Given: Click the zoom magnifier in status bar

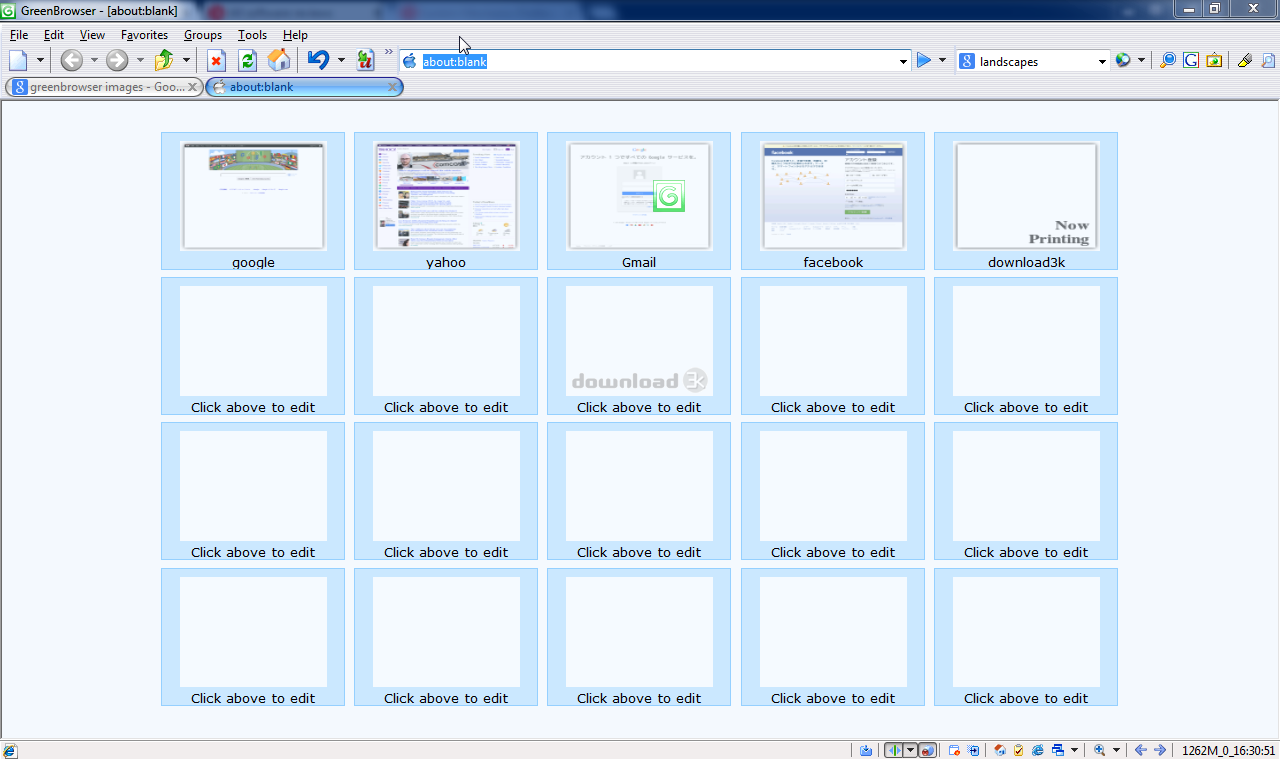Looking at the screenshot, I should (x=1100, y=750).
